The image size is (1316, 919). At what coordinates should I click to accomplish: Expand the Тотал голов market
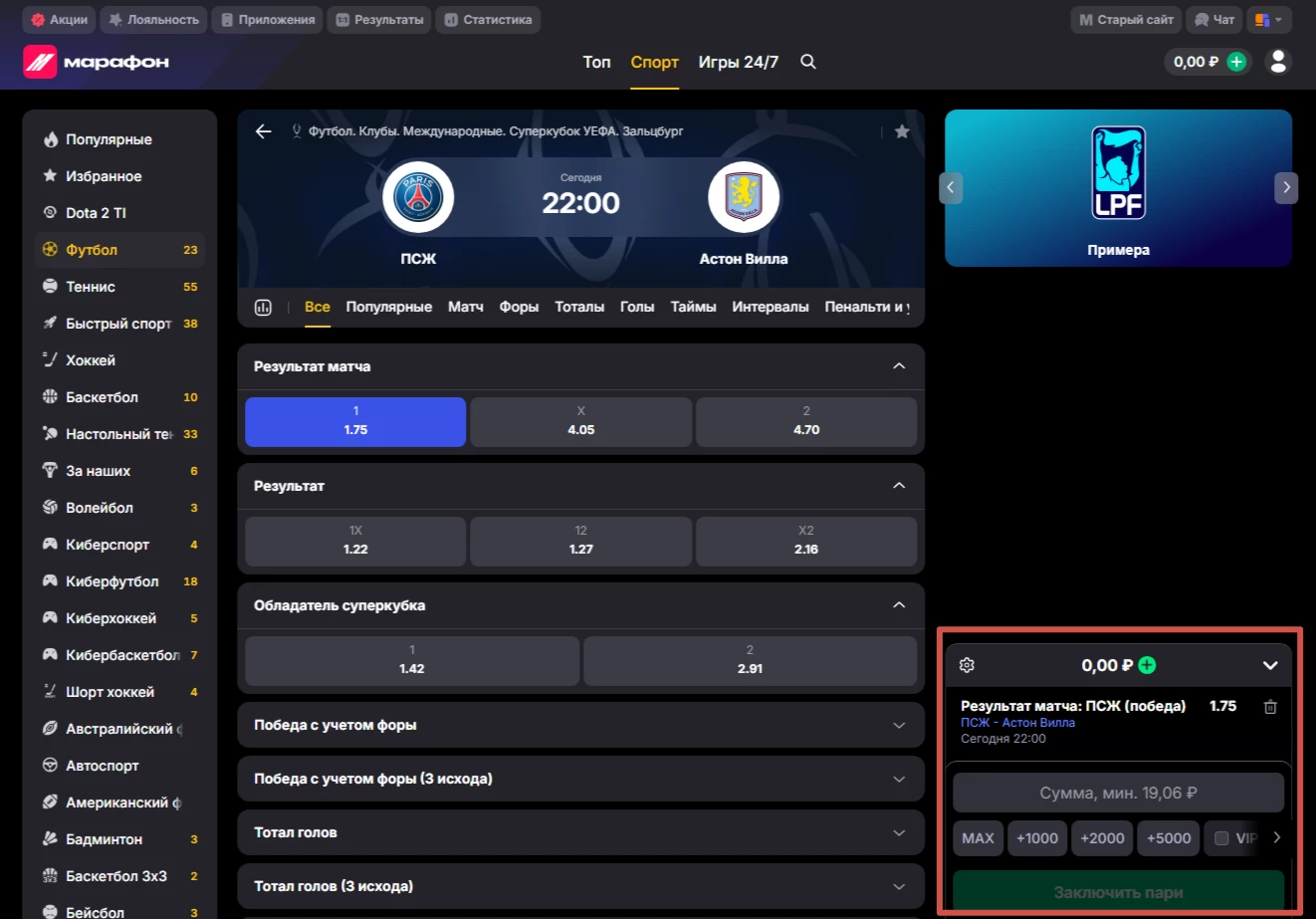tap(580, 833)
